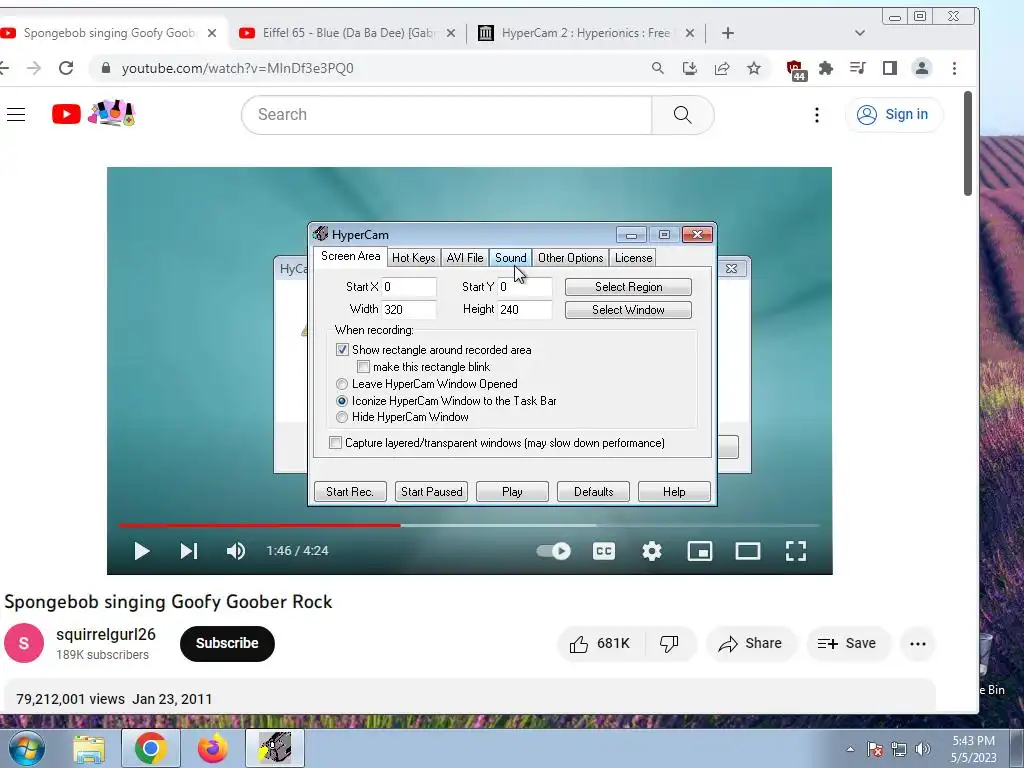Click the page vertical scrollbar
The height and width of the screenshot is (768, 1024).
[x=968, y=143]
